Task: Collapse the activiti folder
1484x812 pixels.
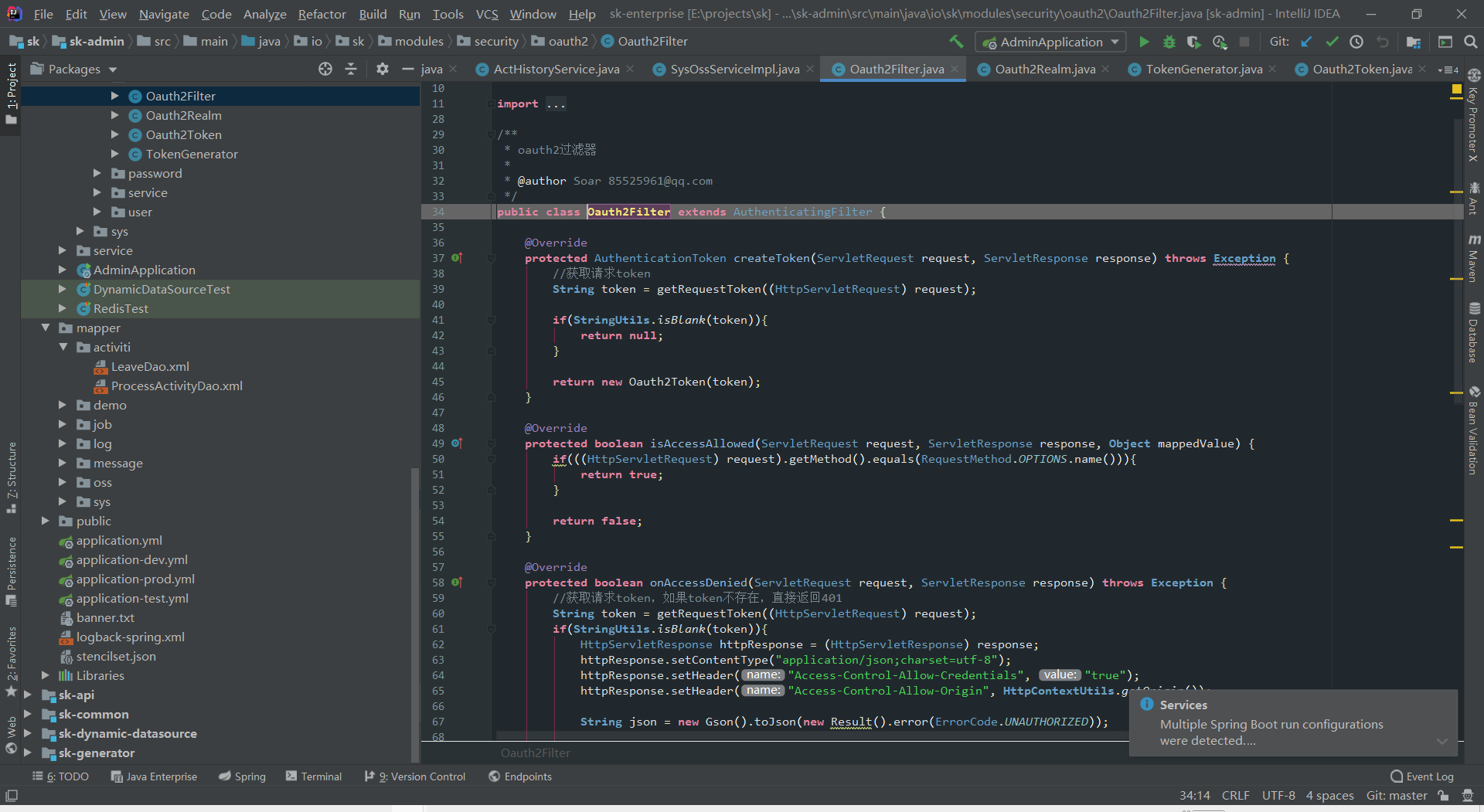Action: click(x=63, y=347)
